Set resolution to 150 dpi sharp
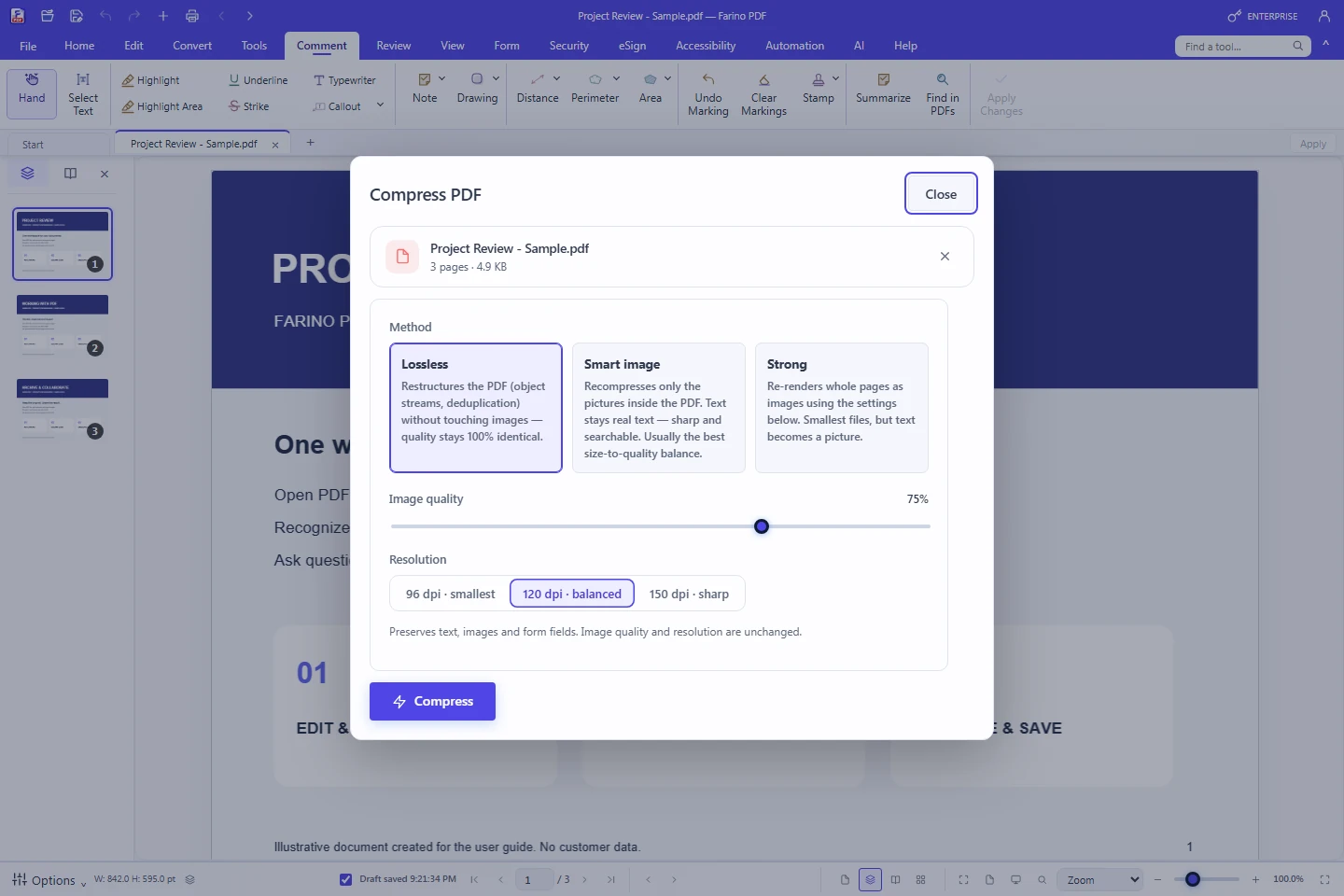The width and height of the screenshot is (1344, 896). pyautogui.click(x=689, y=594)
